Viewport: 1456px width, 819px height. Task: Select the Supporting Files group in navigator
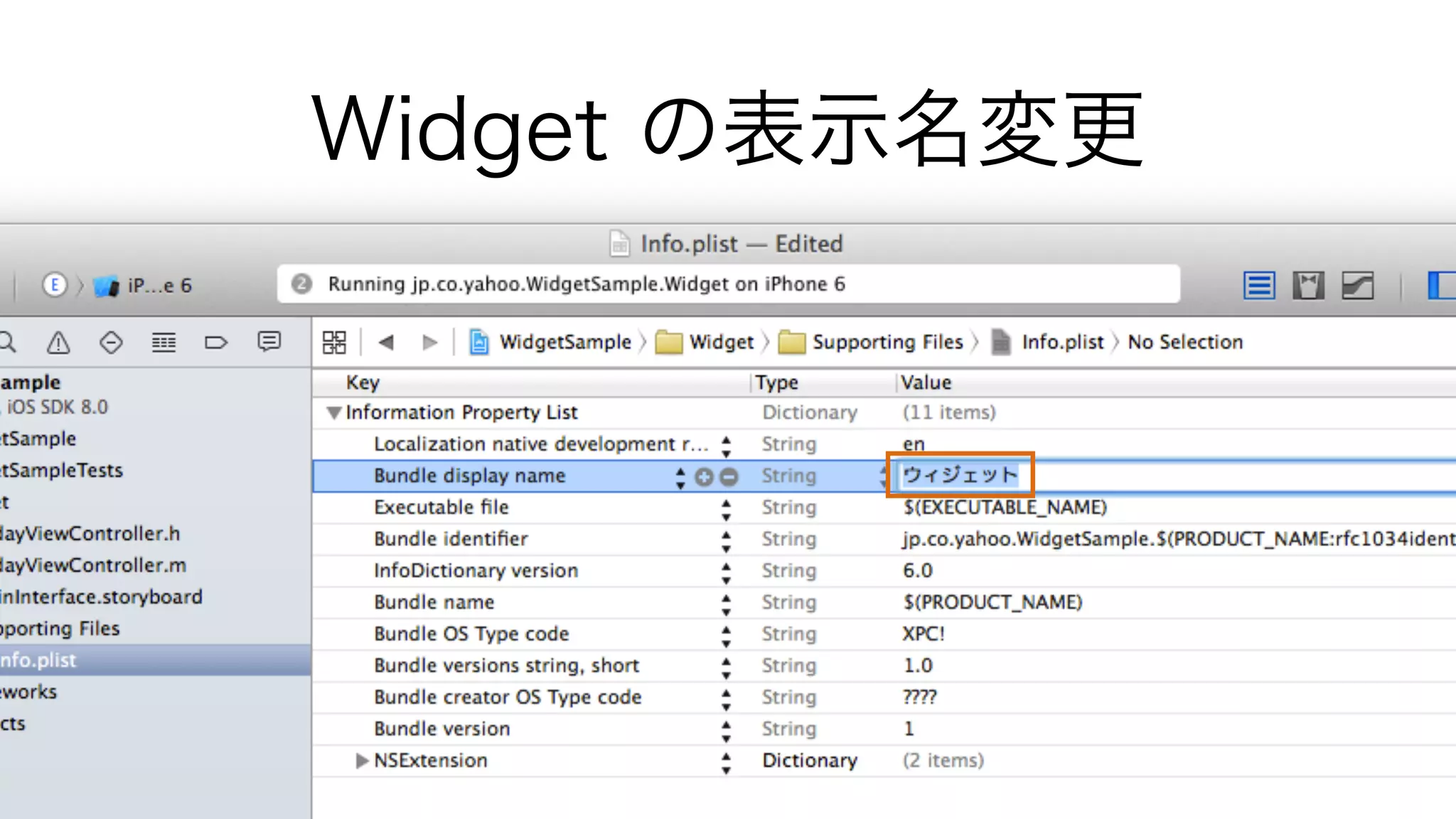pos(60,628)
